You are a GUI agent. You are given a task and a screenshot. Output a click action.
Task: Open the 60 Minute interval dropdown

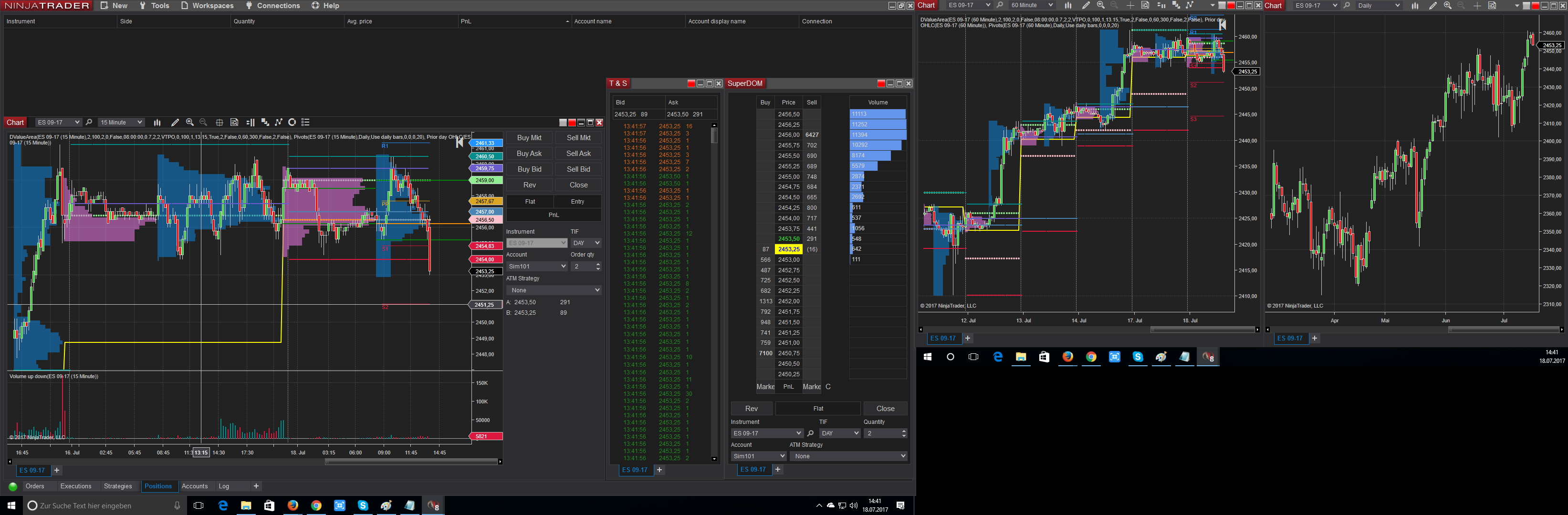click(1031, 5)
